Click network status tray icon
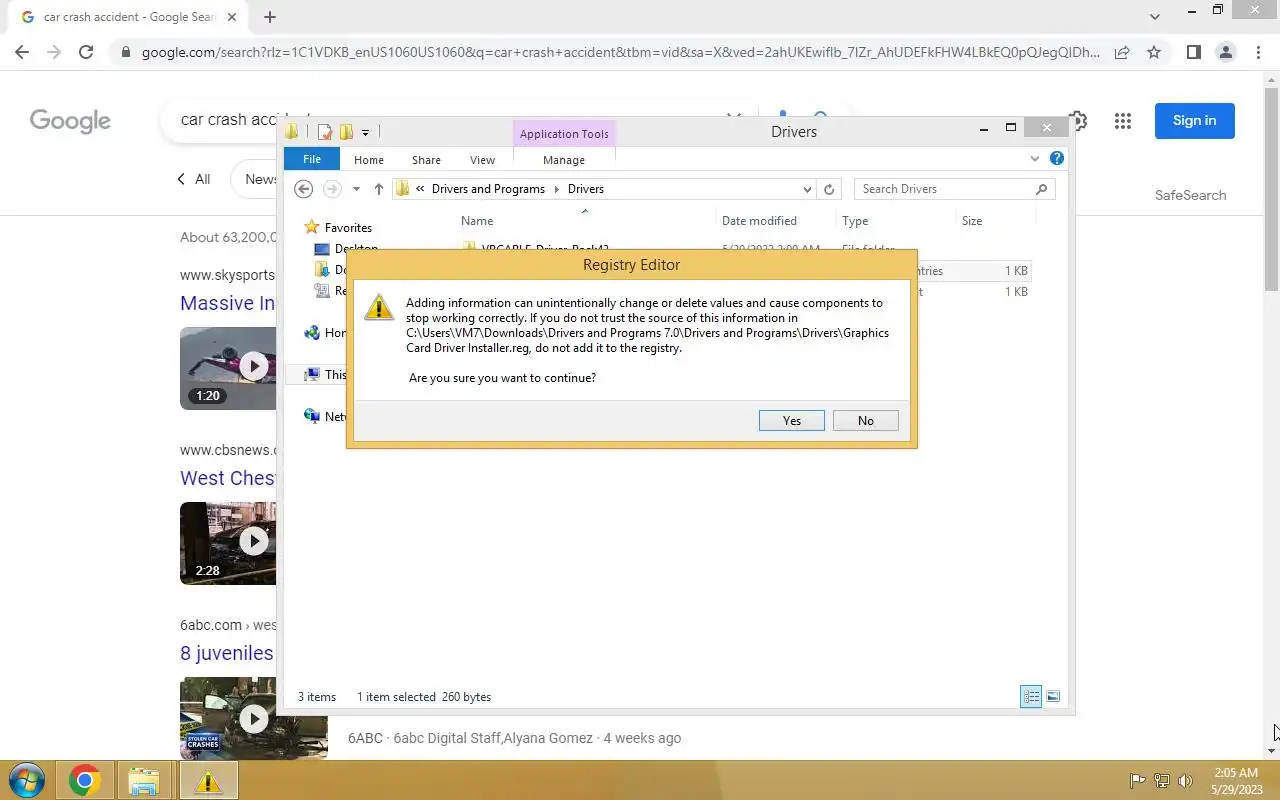Viewport: 1280px width, 800px height. pos(1162,781)
